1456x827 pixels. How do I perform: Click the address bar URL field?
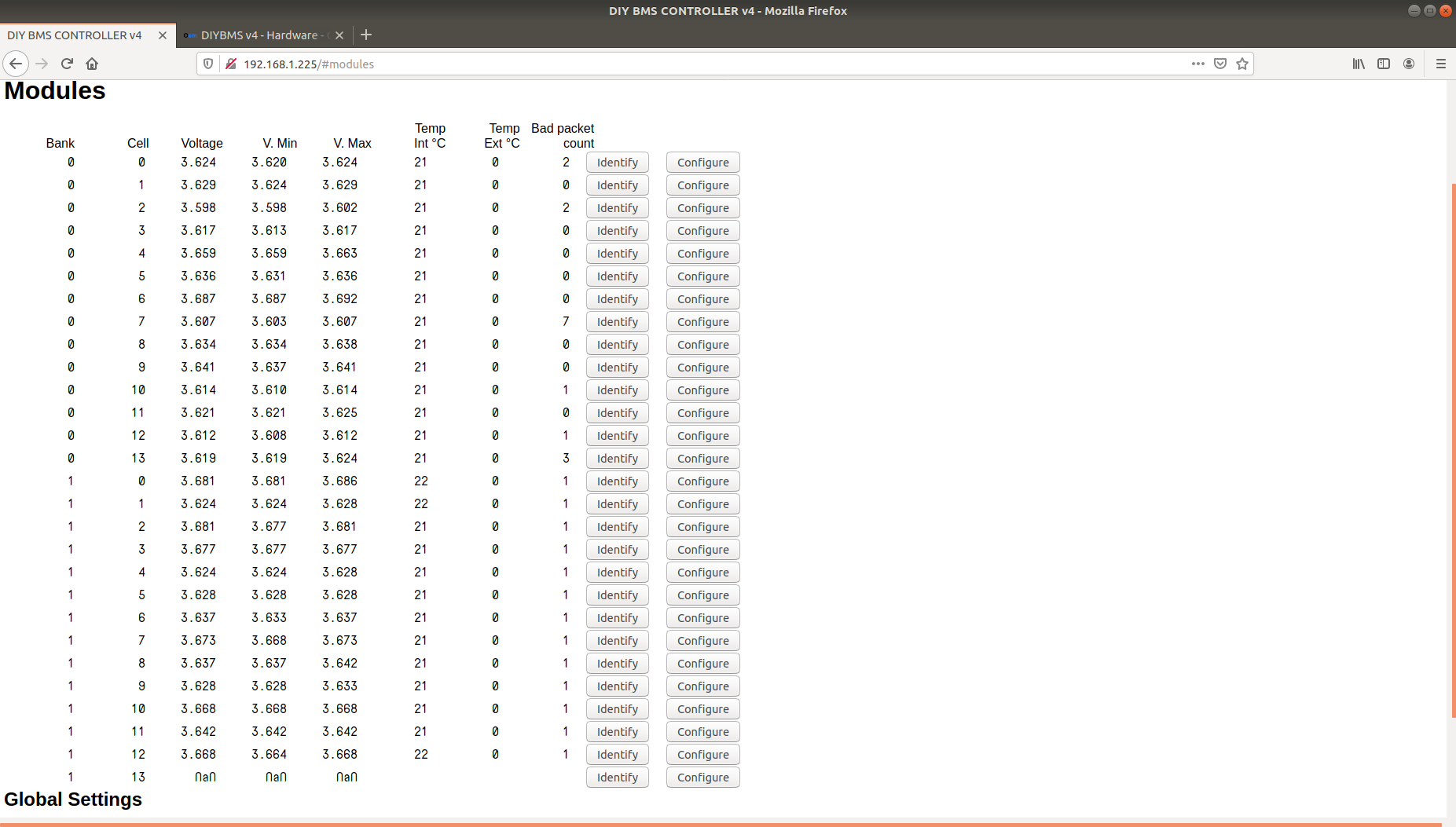click(707, 64)
